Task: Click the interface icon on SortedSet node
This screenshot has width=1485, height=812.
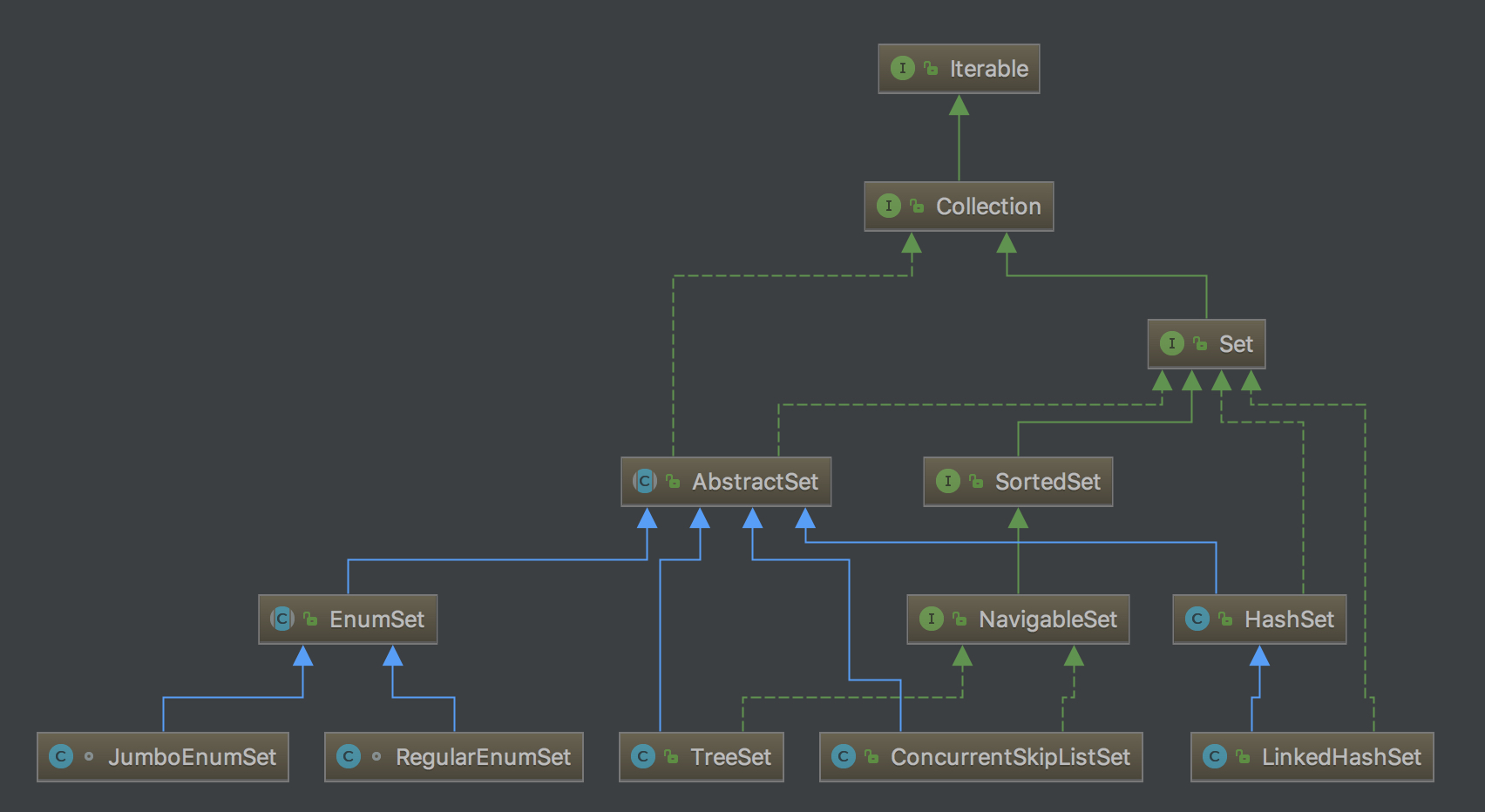Action: click(948, 481)
